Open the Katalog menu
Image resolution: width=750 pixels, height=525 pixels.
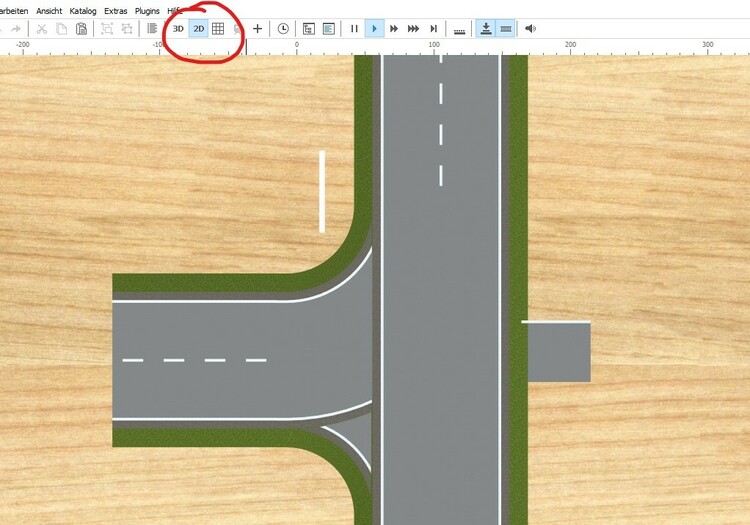[x=83, y=11]
